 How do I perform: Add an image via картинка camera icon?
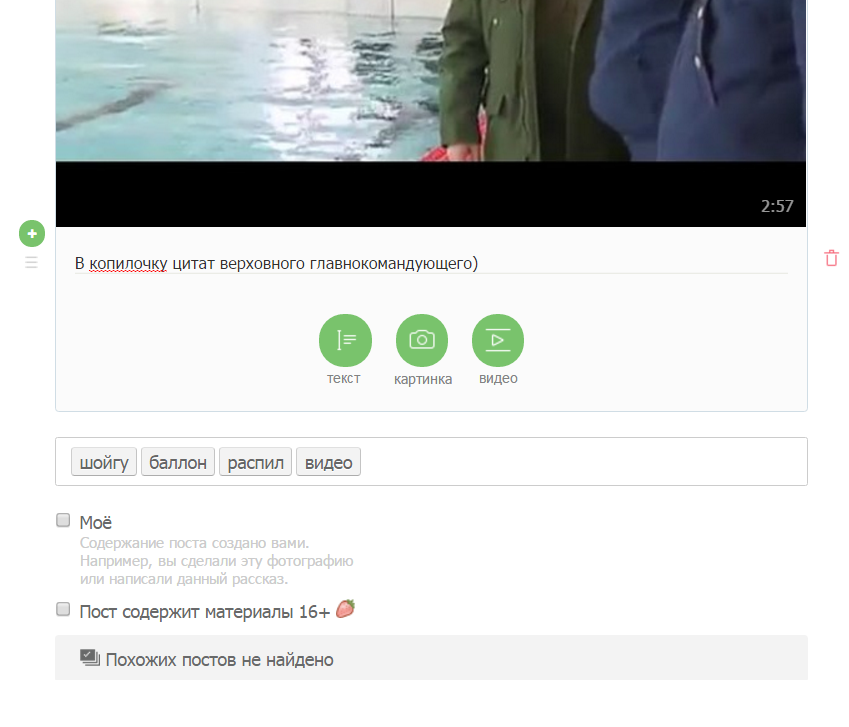click(x=422, y=340)
